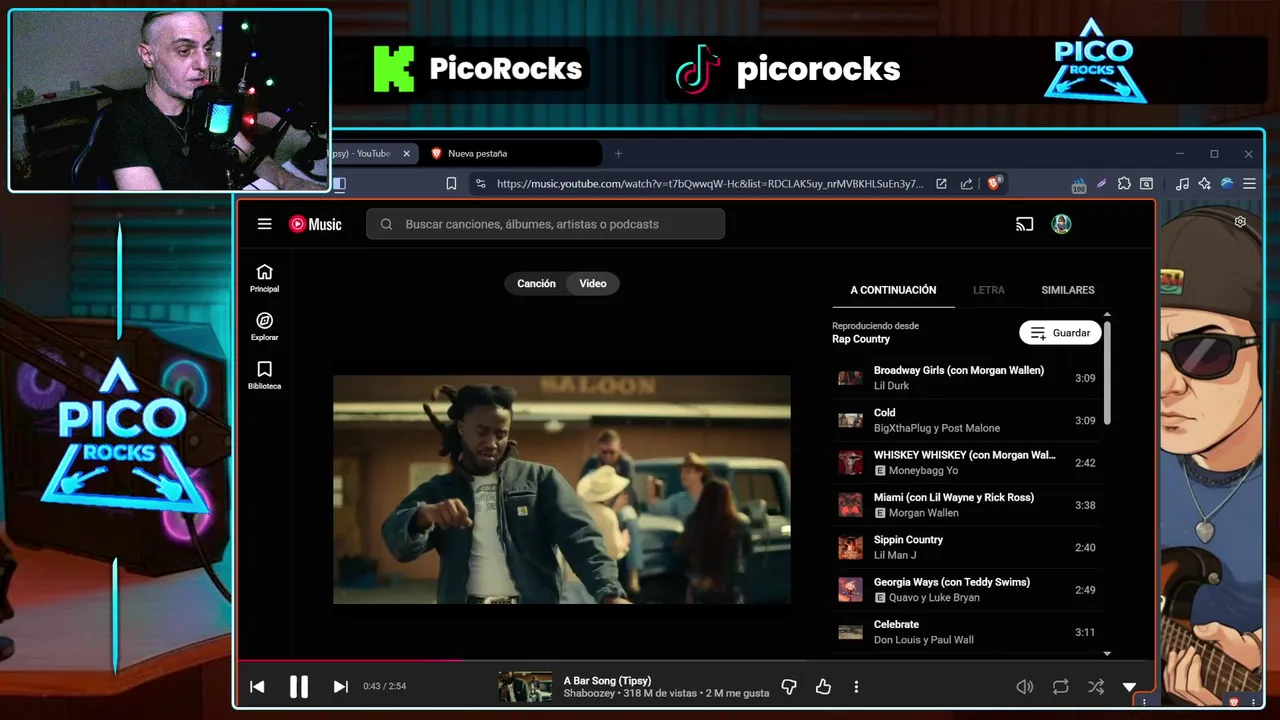
Task: Click Broadway Girls album thumbnail
Action: [850, 378]
